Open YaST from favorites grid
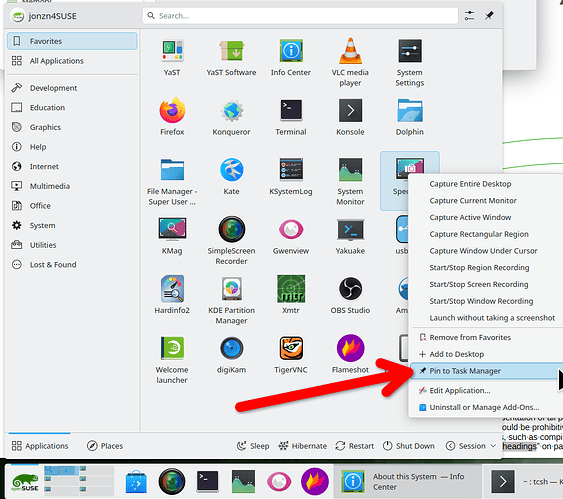 pos(172,57)
